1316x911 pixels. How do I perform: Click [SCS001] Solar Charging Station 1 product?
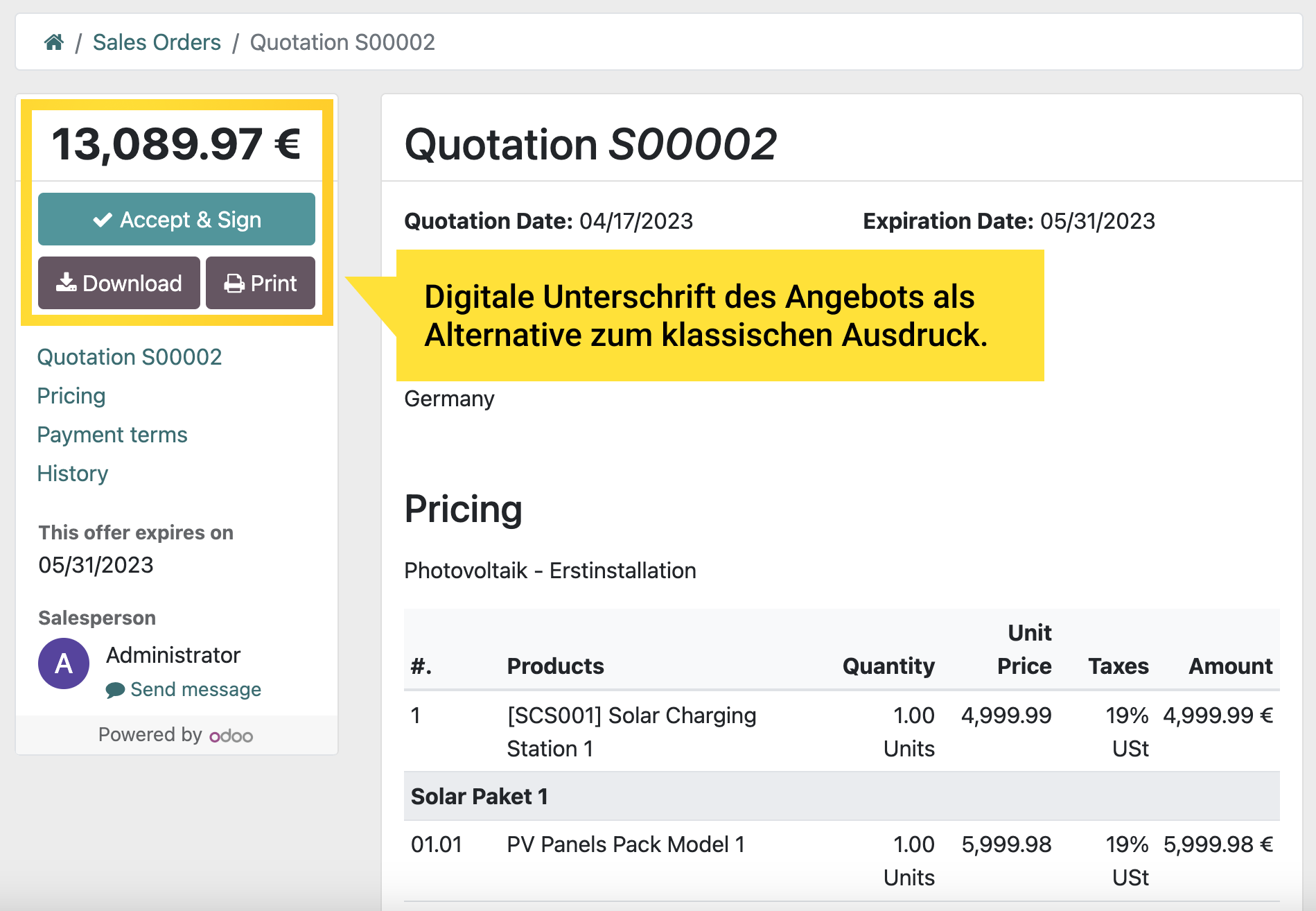coord(631,732)
